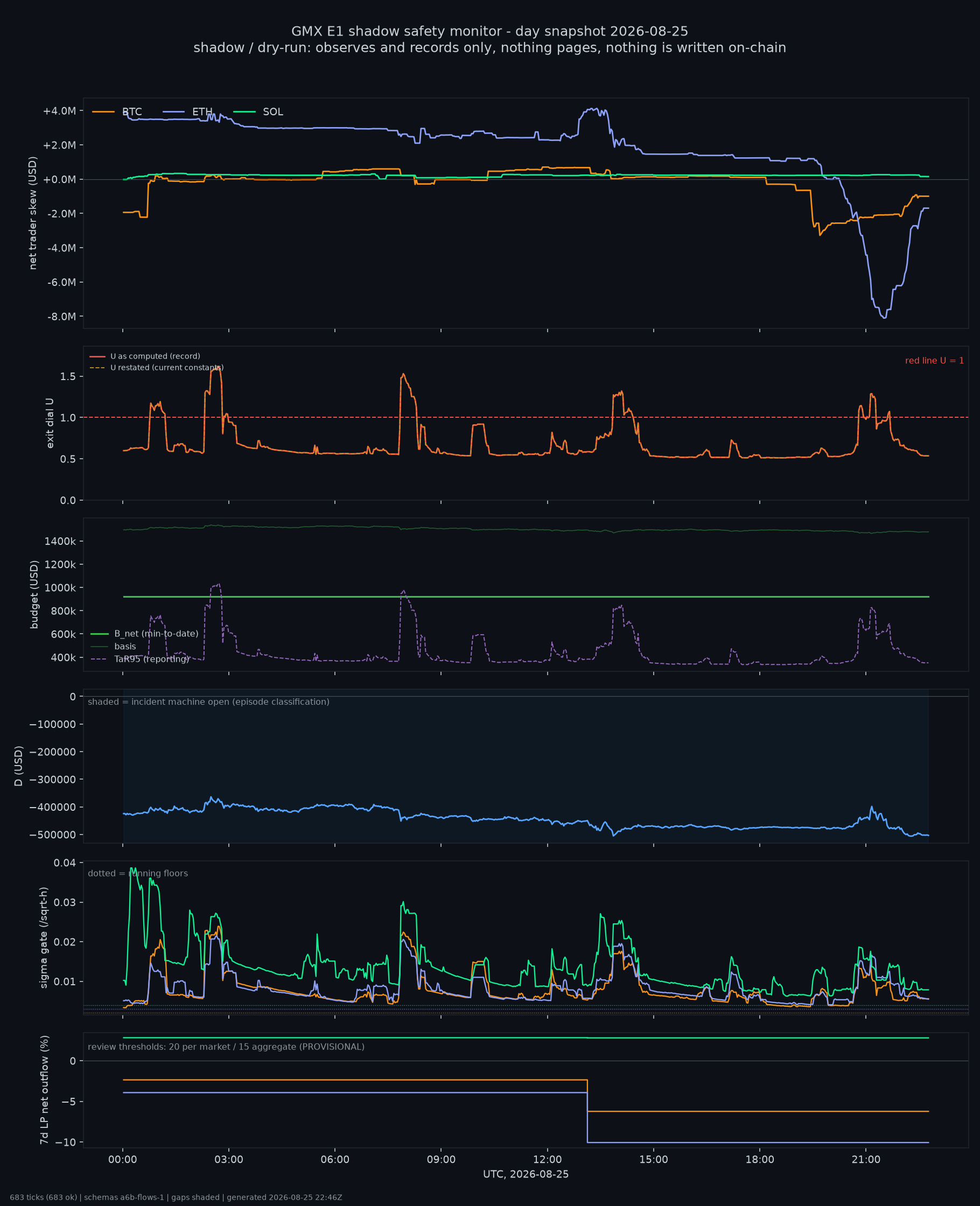Click the SOL green legend swatch
980x1206 pixels.
[244, 112]
